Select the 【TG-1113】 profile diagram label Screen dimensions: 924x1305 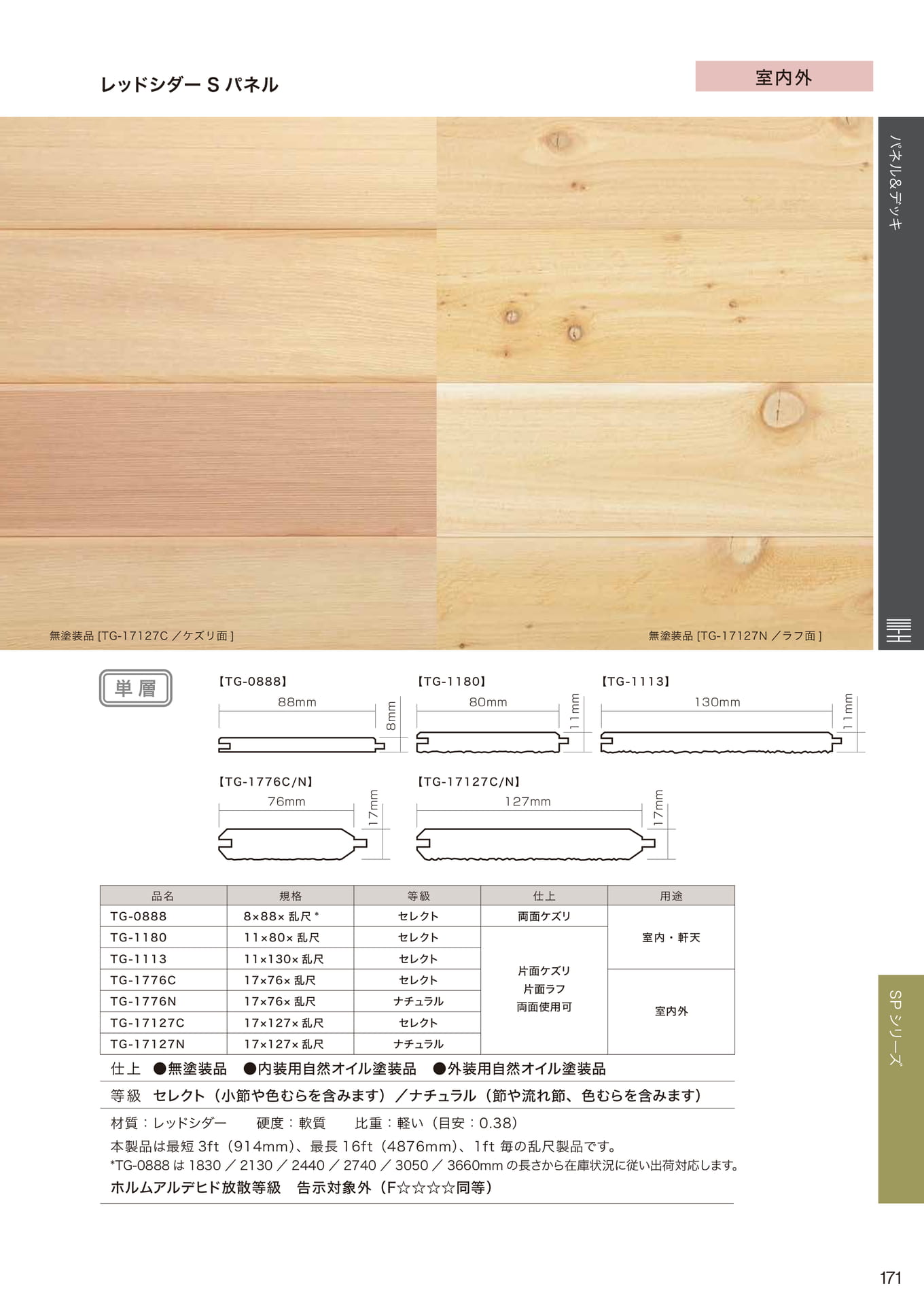coord(636,681)
